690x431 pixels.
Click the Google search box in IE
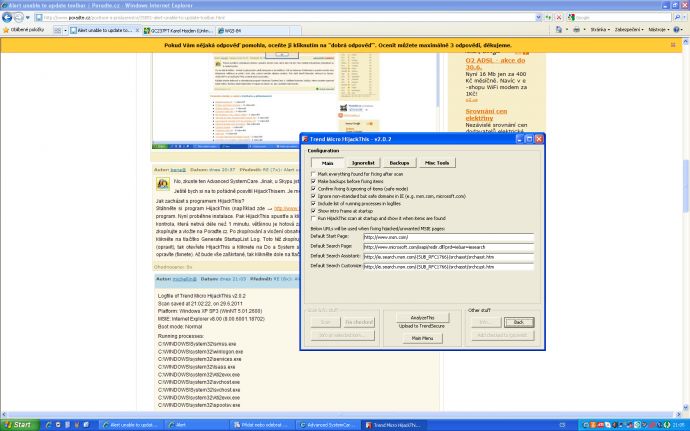click(x=622, y=17)
